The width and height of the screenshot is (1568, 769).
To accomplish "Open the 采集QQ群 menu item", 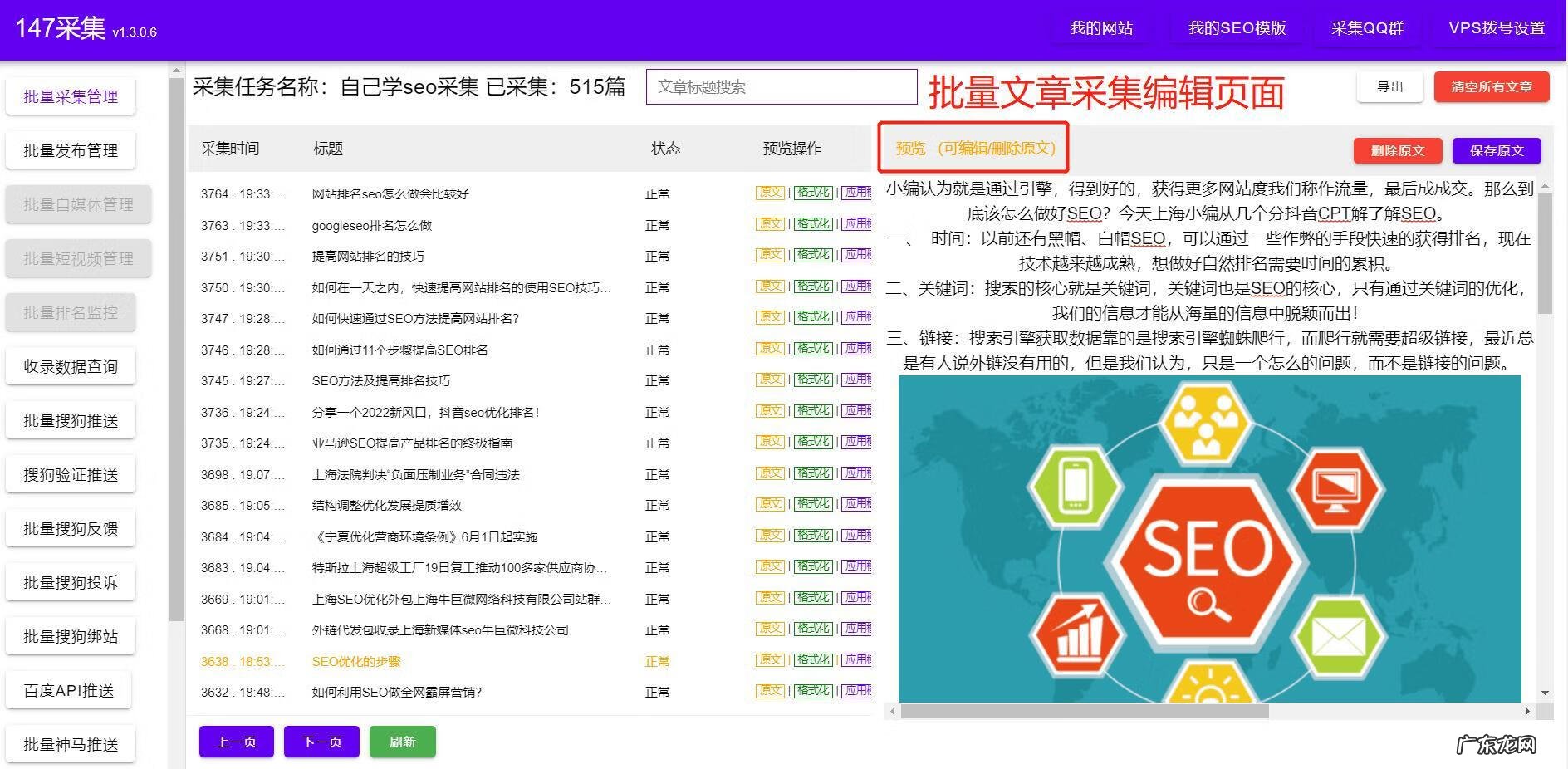I will pos(1366,27).
